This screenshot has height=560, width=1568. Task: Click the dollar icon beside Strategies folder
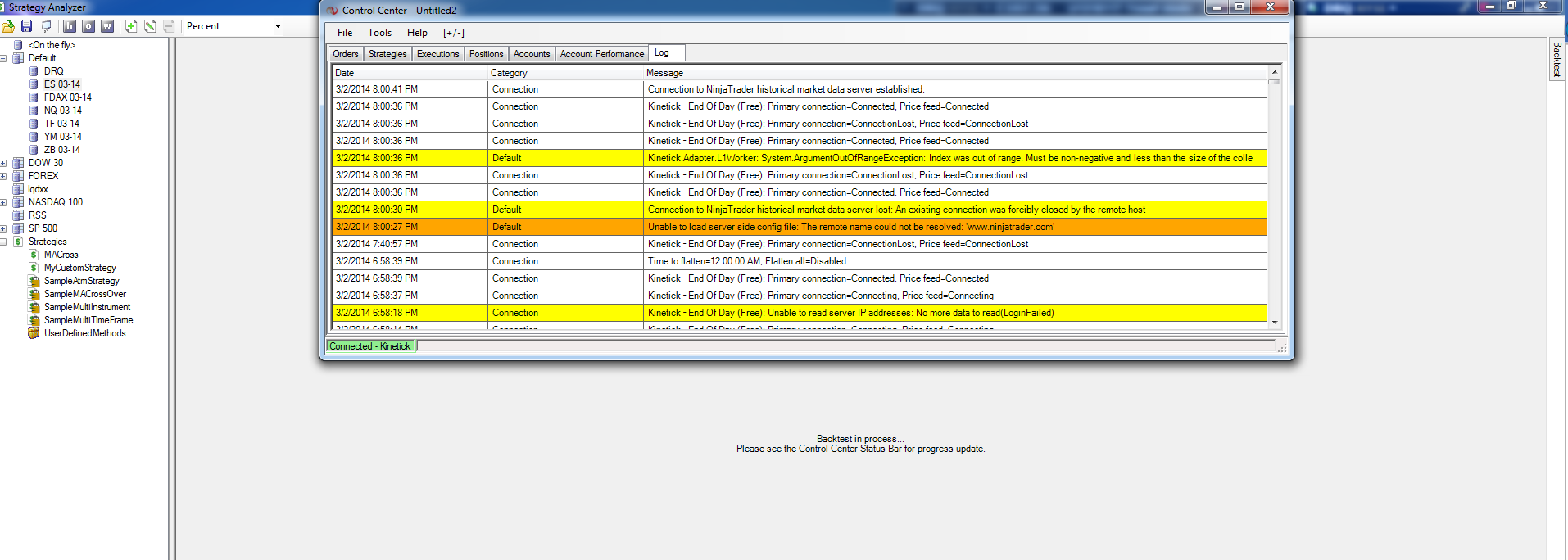click(18, 242)
